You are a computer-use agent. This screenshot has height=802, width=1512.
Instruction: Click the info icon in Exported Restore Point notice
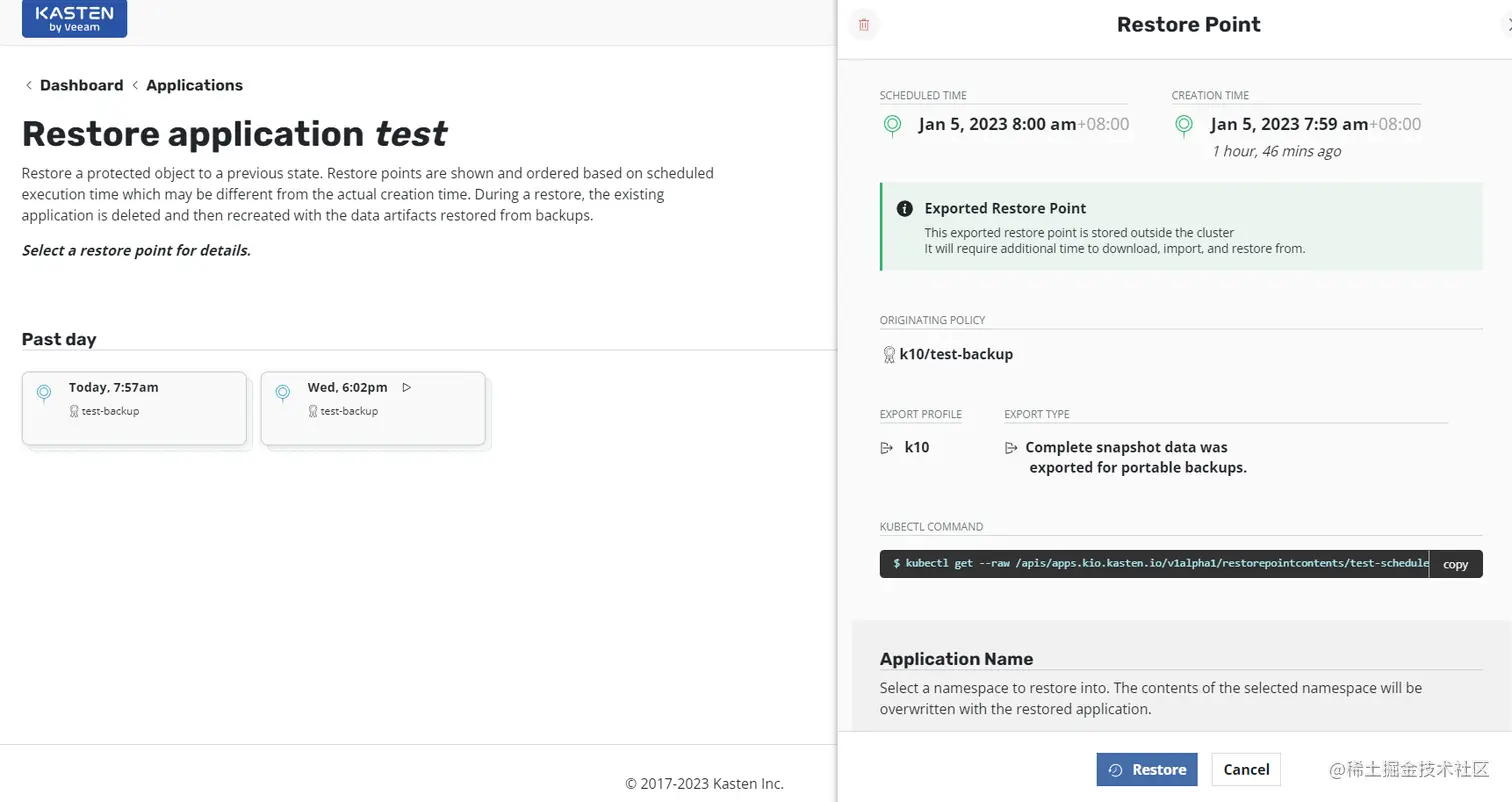[x=905, y=209]
